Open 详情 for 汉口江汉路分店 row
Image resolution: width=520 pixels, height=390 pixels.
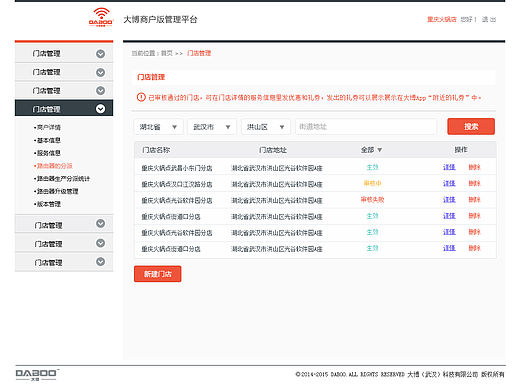(449, 183)
